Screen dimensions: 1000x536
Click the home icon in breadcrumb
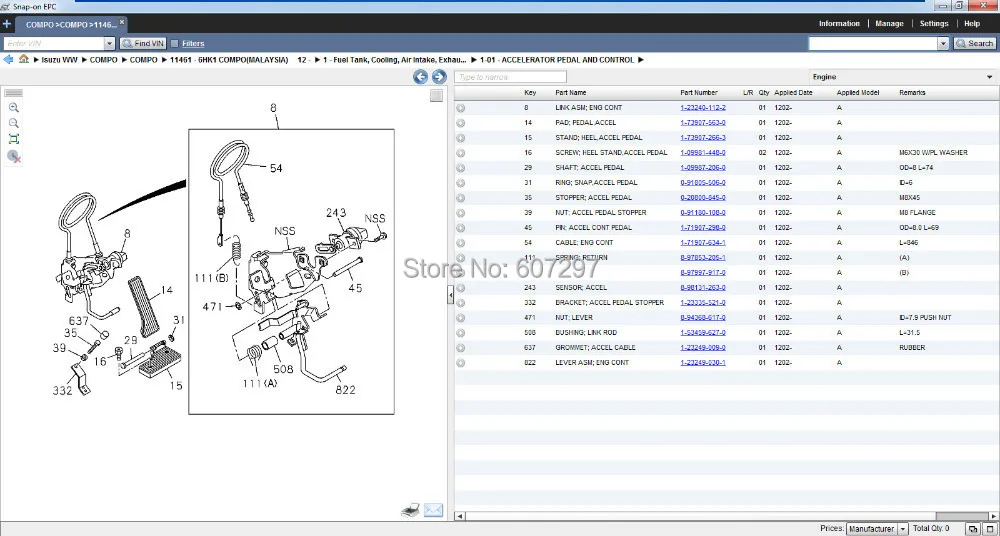click(23, 60)
